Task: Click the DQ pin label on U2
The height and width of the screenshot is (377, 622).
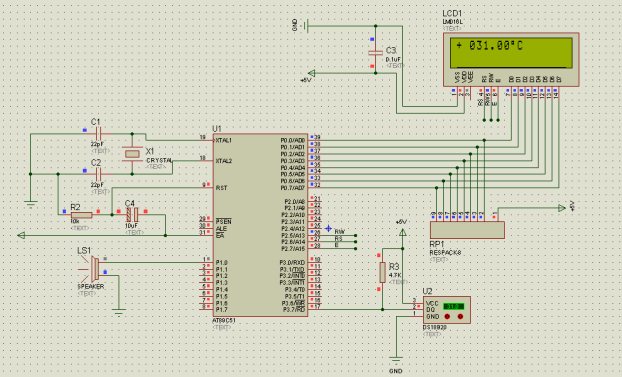Action: (x=430, y=310)
